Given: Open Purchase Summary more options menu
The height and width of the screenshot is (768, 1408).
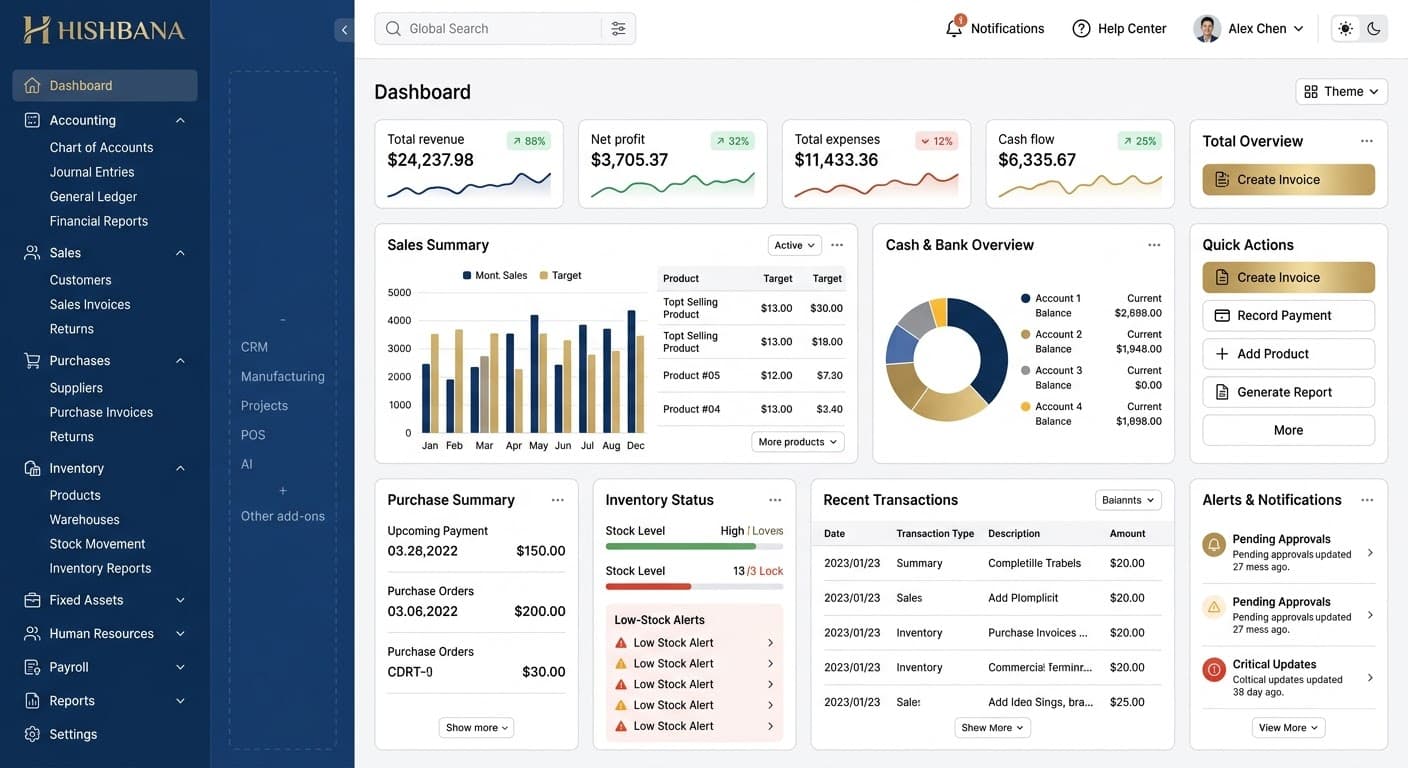Looking at the screenshot, I should pyautogui.click(x=557, y=500).
